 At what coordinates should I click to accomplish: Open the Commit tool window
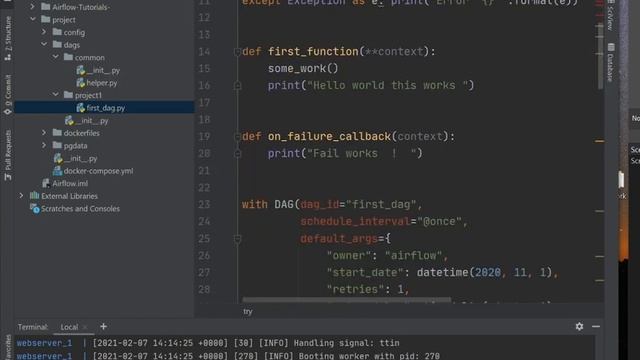7,95
